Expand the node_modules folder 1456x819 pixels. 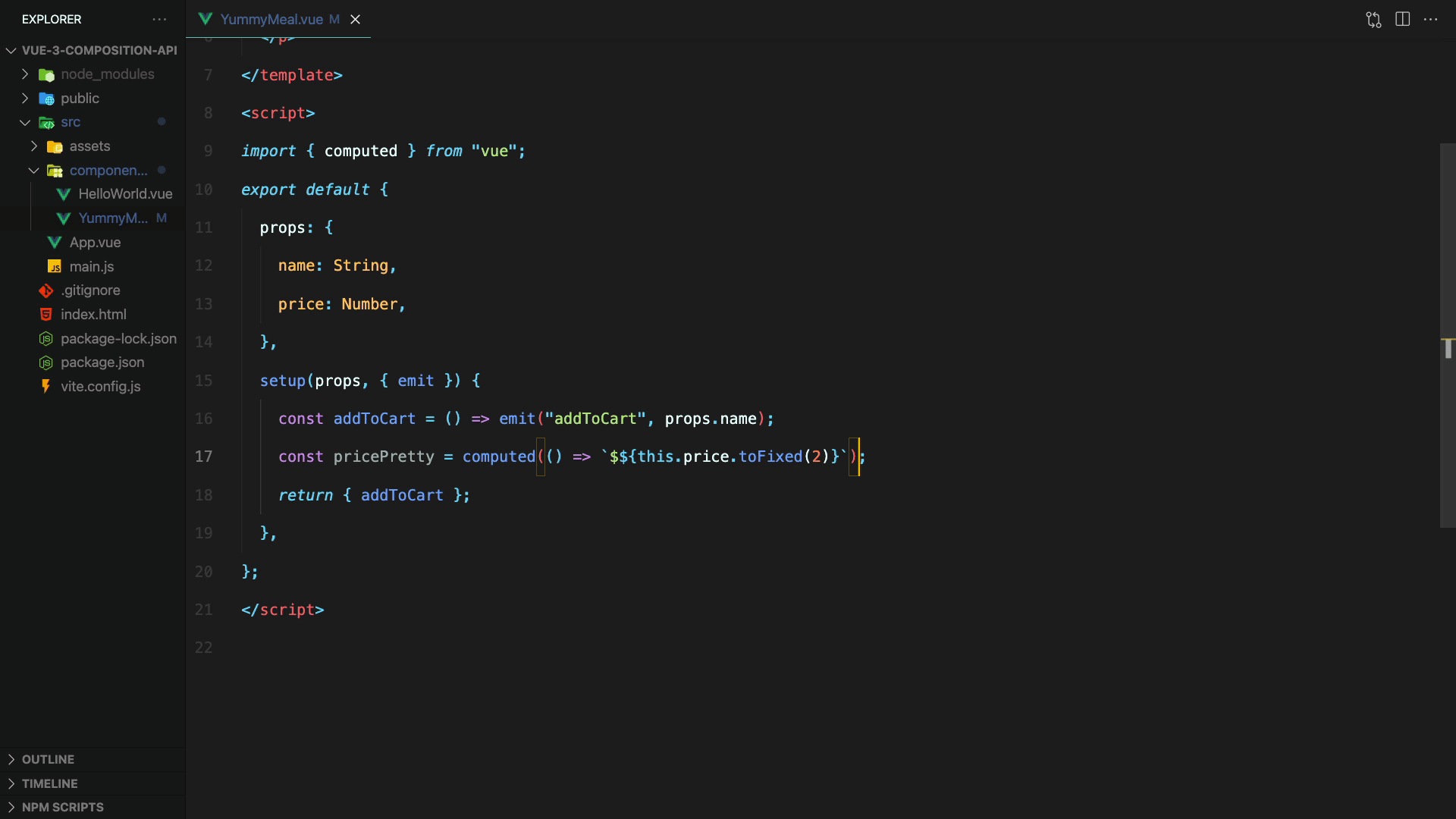click(25, 74)
